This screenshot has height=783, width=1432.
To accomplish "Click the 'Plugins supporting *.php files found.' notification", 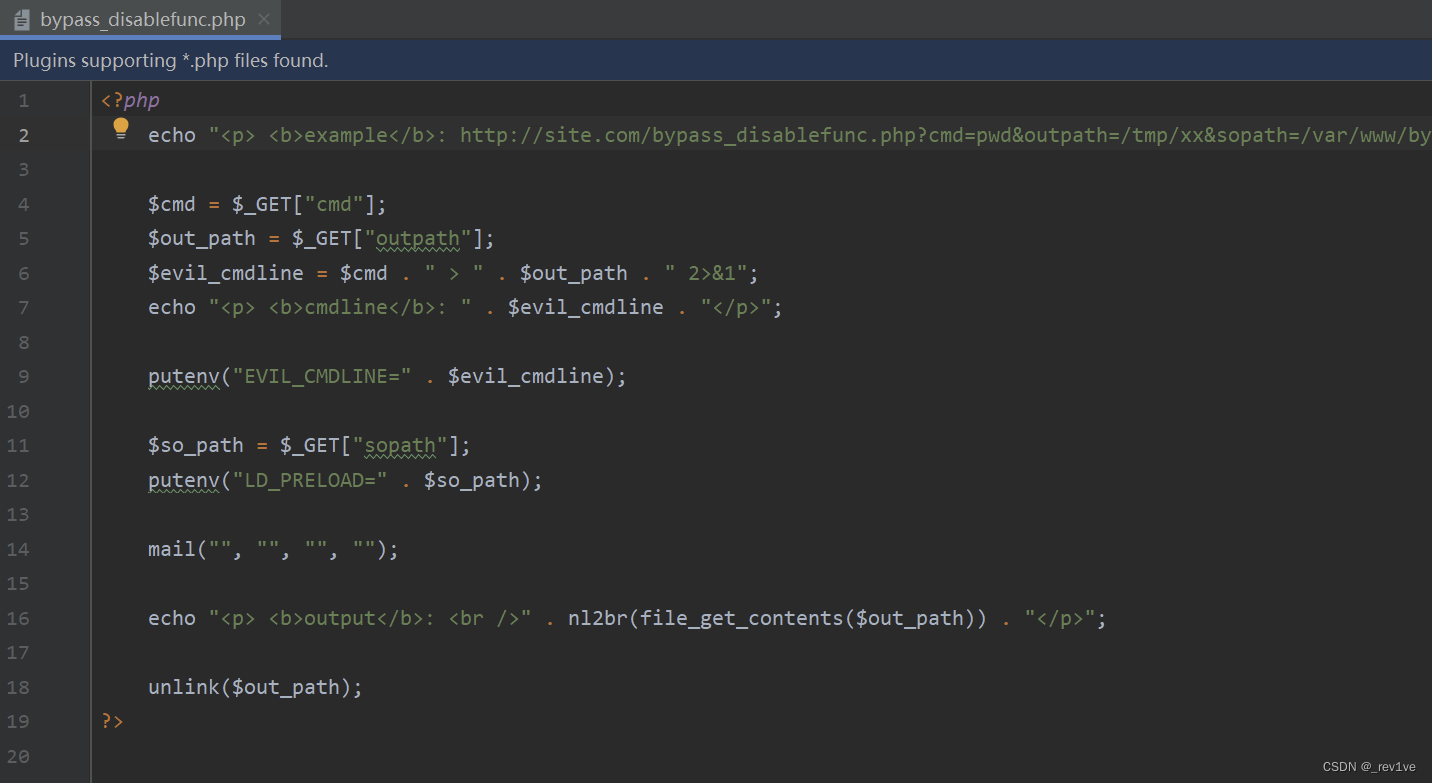I will click(171, 61).
